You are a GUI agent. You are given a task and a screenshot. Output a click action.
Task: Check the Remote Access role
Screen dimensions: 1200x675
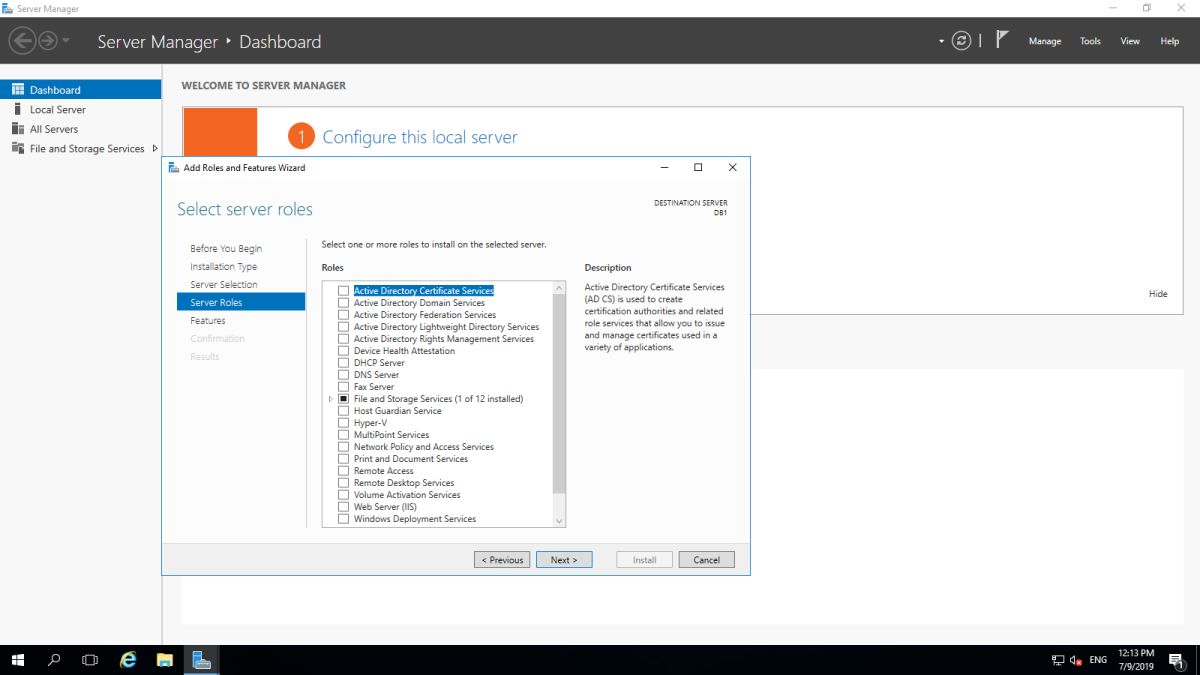point(344,471)
